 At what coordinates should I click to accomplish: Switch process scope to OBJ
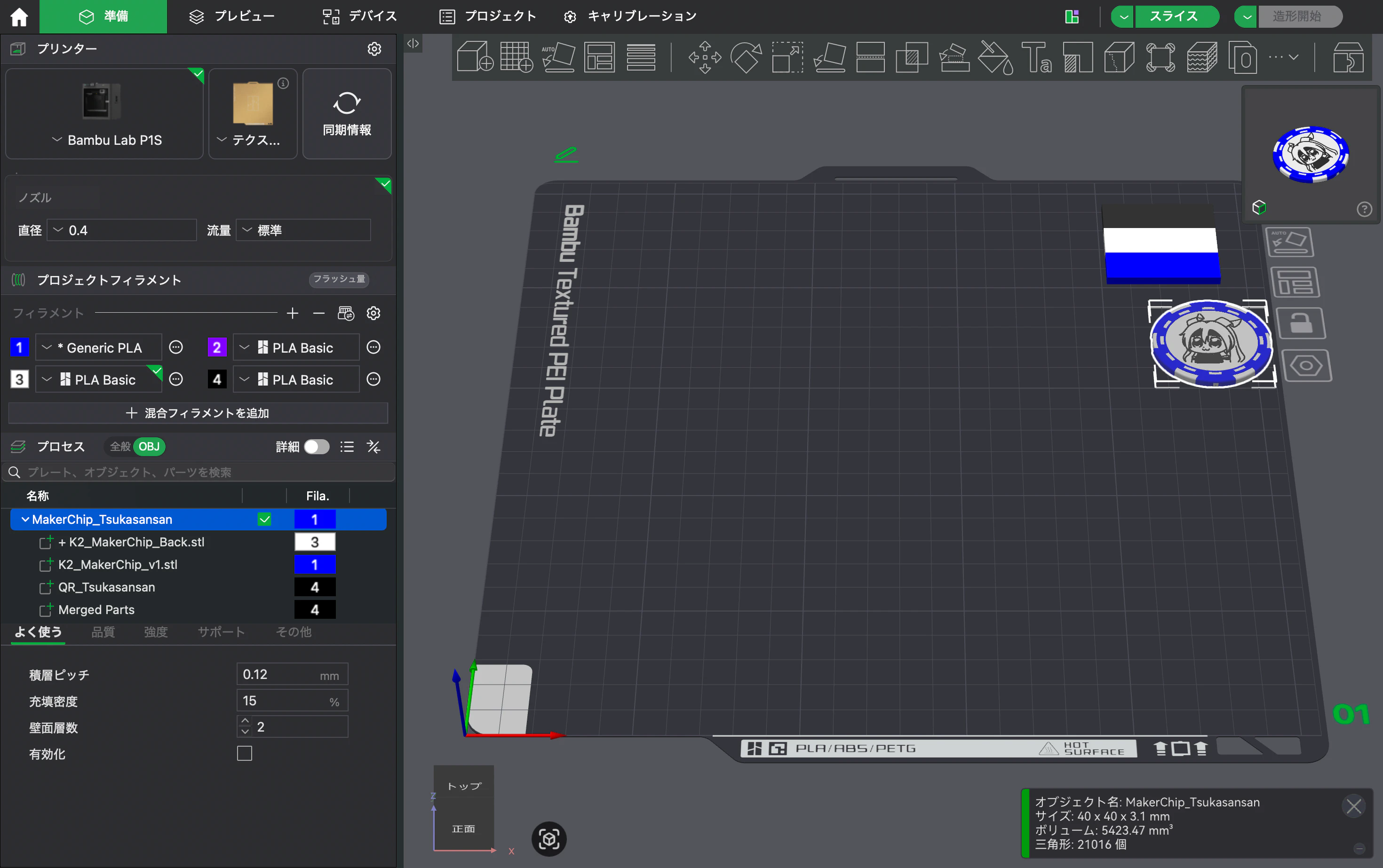[x=149, y=447]
